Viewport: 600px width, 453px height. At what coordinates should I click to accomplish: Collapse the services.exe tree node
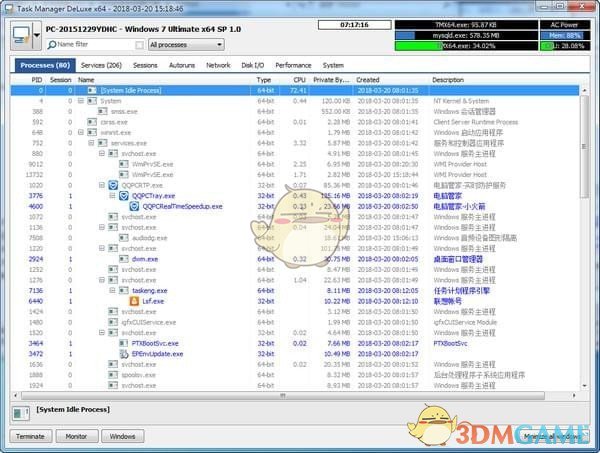91,143
